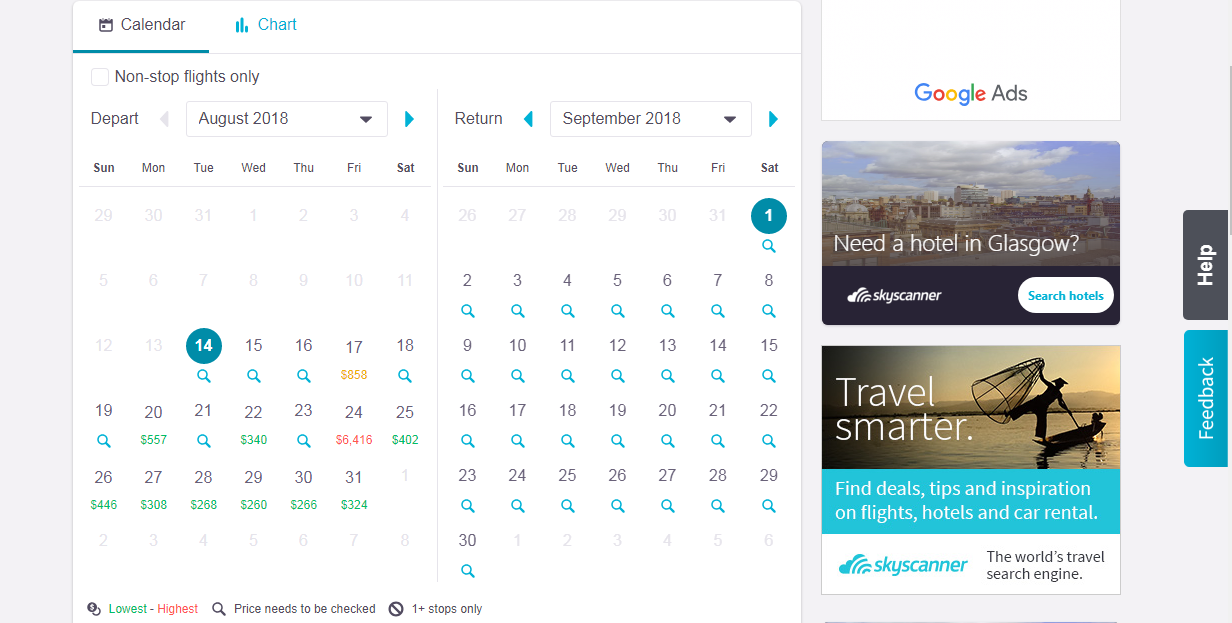Select the Calendar tab
1232x623 pixels.
click(142, 25)
